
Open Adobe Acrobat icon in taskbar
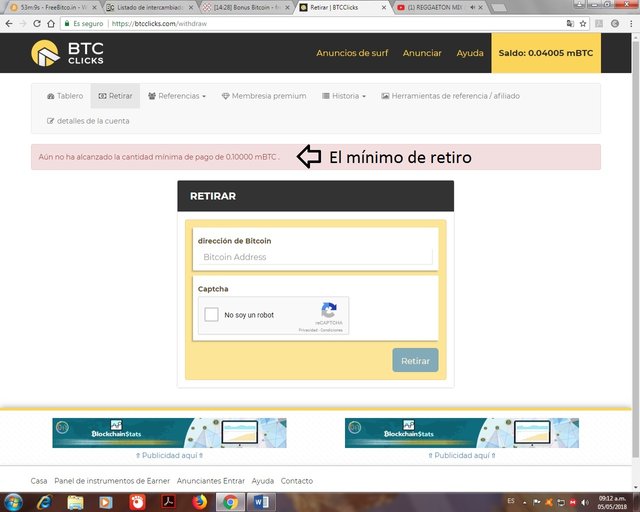tap(169, 502)
